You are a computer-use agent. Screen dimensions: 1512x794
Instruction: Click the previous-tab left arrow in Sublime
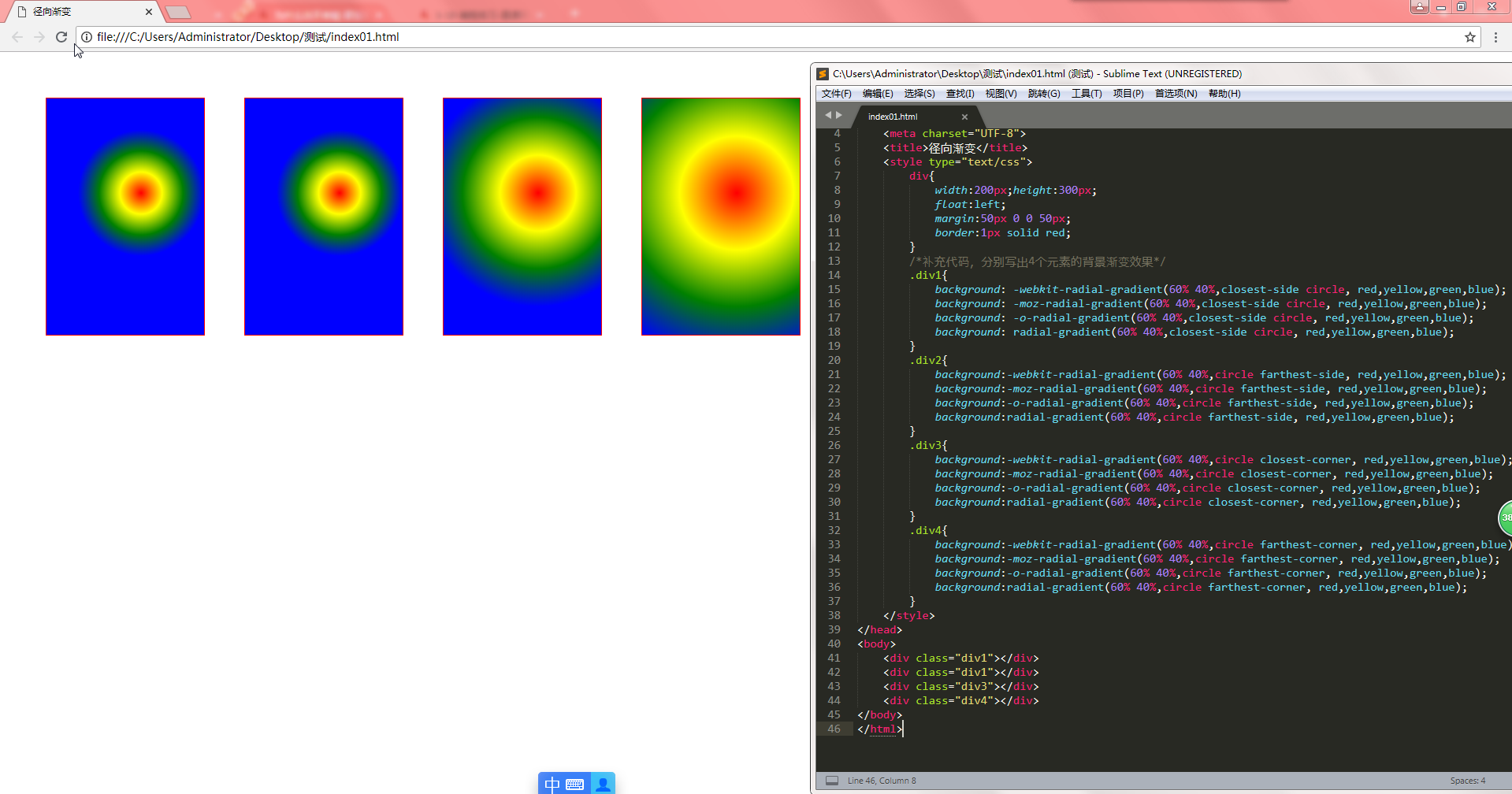tap(828, 115)
